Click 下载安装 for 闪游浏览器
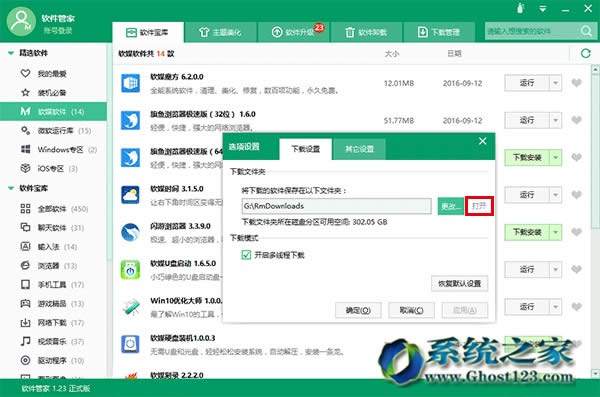Screen dimensions: 600x397 click(x=527, y=232)
